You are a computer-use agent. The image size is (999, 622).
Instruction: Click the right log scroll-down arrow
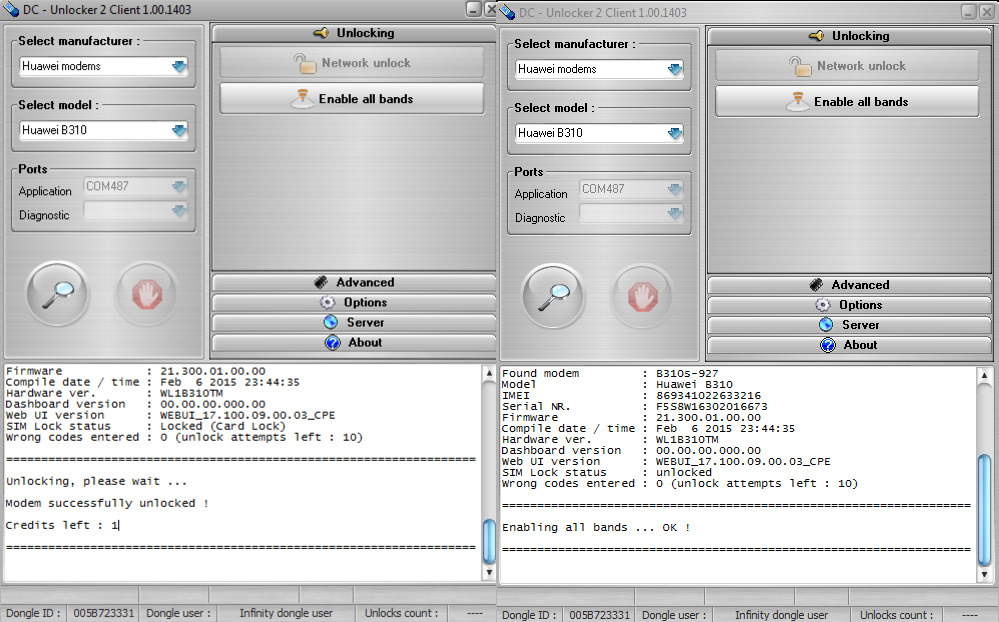tap(984, 574)
